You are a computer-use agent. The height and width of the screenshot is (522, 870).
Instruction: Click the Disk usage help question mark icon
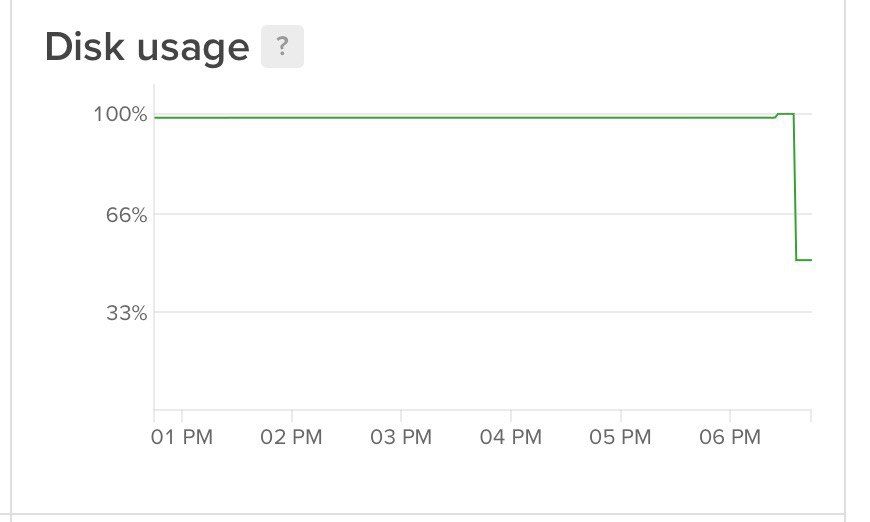coord(282,47)
